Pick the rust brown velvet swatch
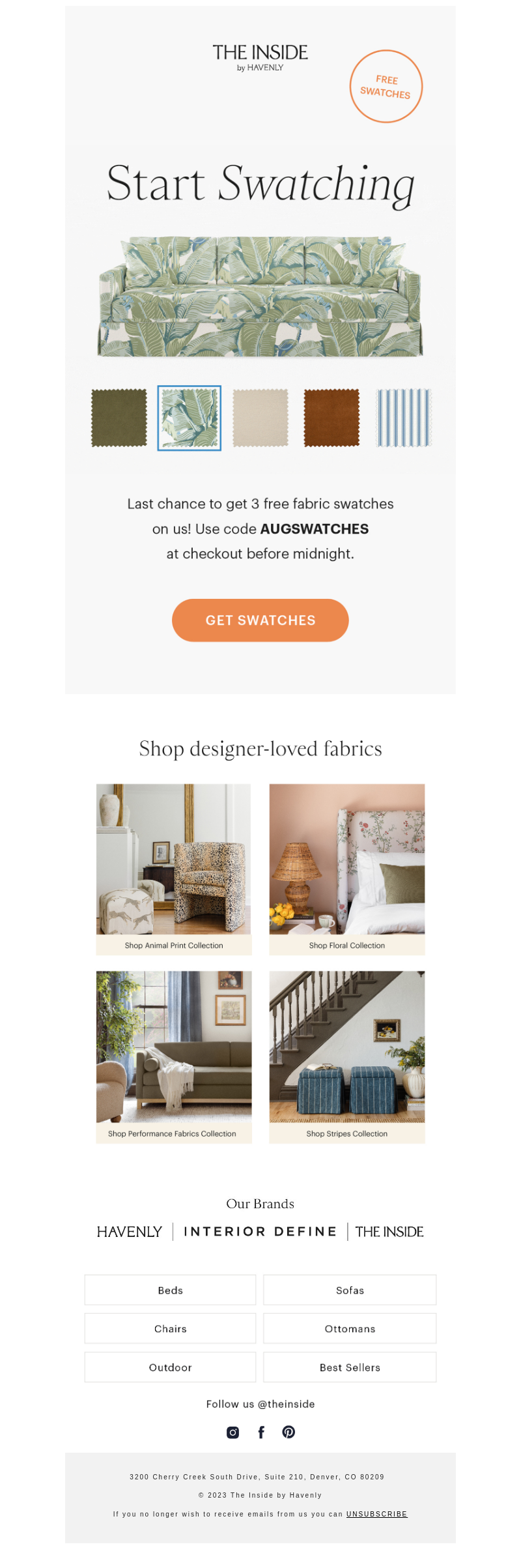 point(331,418)
